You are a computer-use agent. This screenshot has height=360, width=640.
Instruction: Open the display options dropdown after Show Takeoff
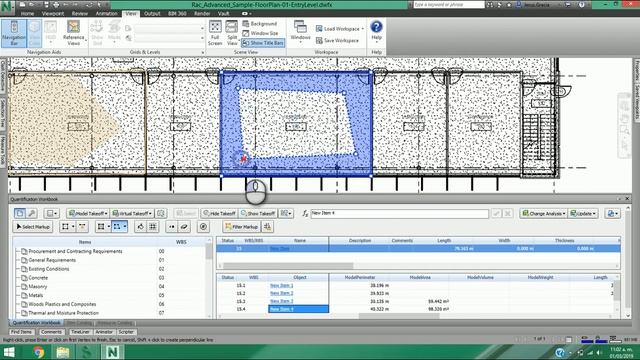pos(286,213)
